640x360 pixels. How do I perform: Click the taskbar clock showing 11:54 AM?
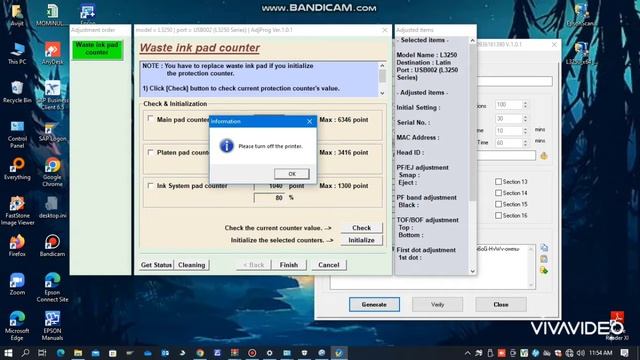[x=600, y=353]
